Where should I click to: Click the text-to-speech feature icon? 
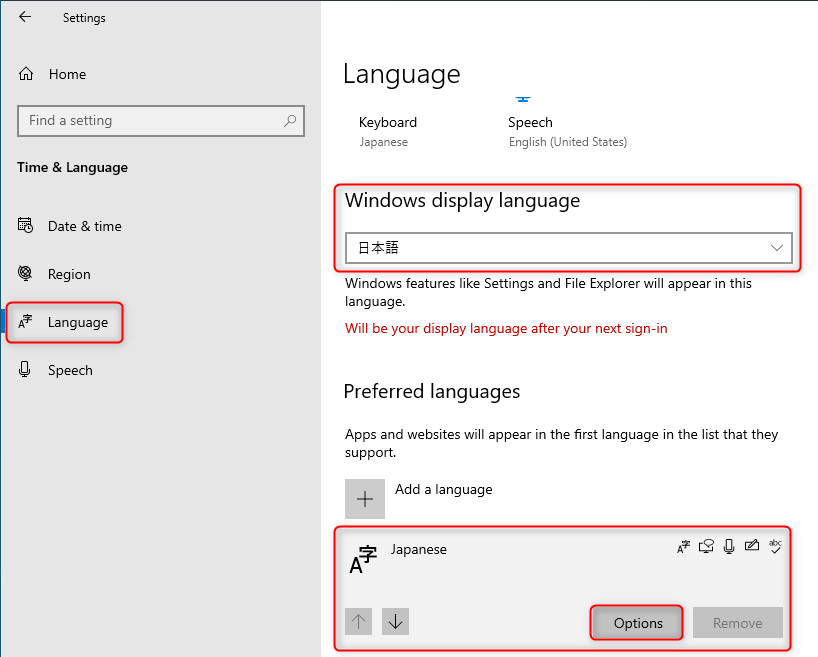coord(707,546)
